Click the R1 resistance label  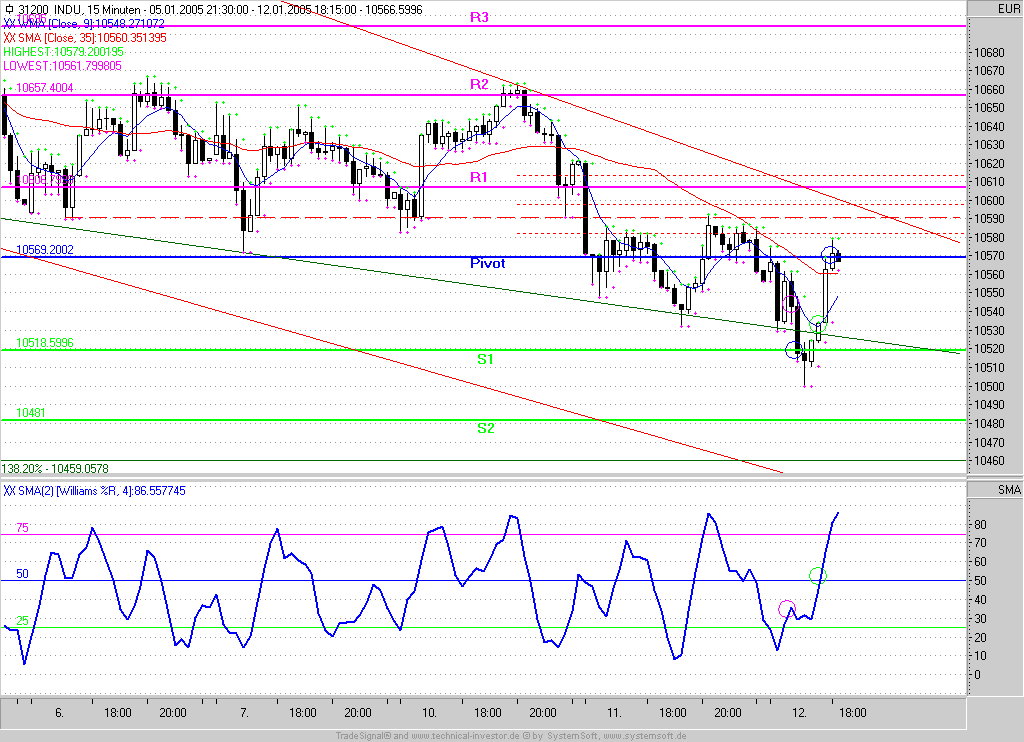[x=479, y=176]
